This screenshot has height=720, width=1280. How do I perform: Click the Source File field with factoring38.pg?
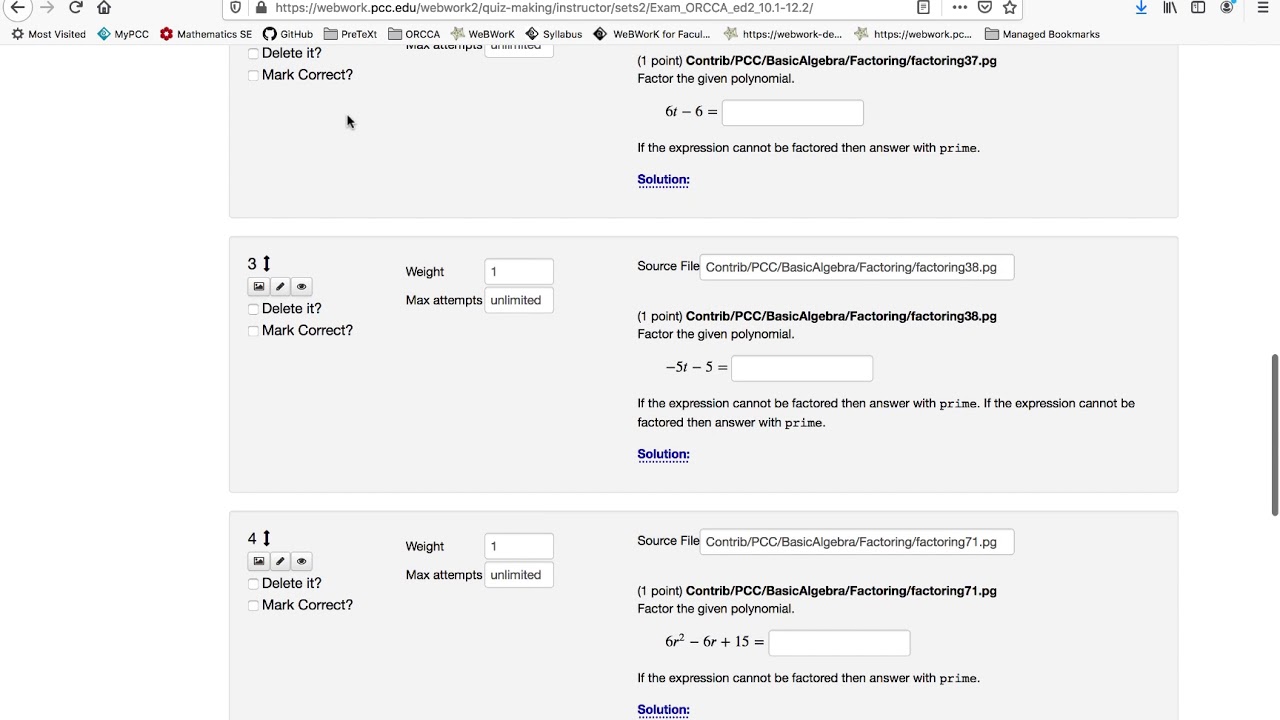[x=857, y=267]
